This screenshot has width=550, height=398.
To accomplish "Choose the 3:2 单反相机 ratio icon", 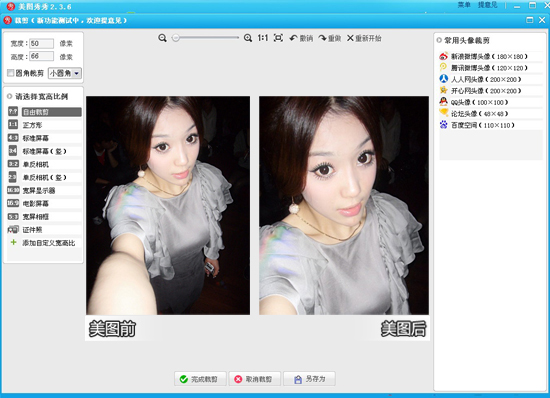I will [13, 164].
